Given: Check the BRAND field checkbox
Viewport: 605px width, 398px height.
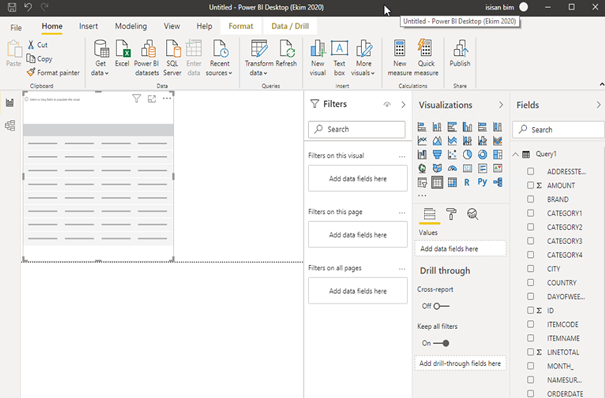Looking at the screenshot, I should [531, 199].
